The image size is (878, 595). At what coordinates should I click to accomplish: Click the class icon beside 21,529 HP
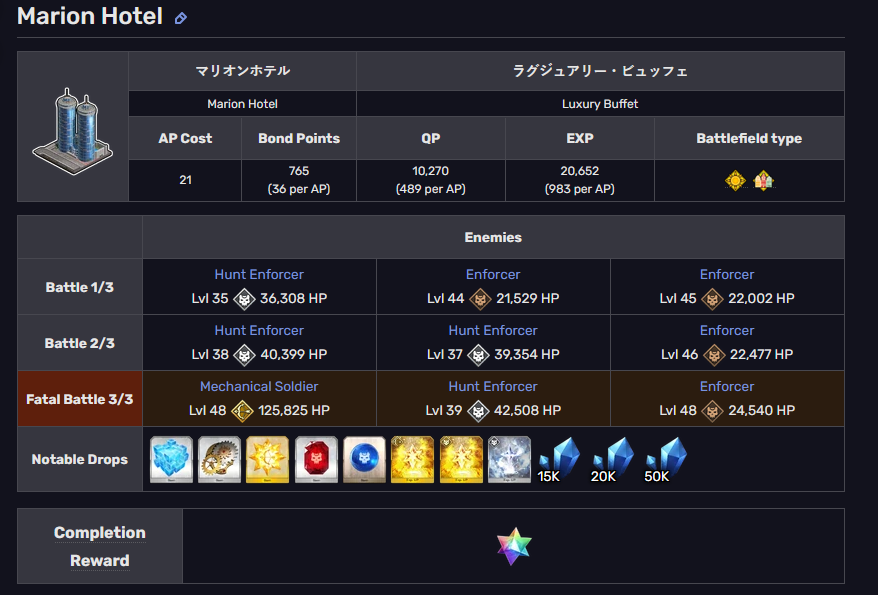[x=480, y=299]
